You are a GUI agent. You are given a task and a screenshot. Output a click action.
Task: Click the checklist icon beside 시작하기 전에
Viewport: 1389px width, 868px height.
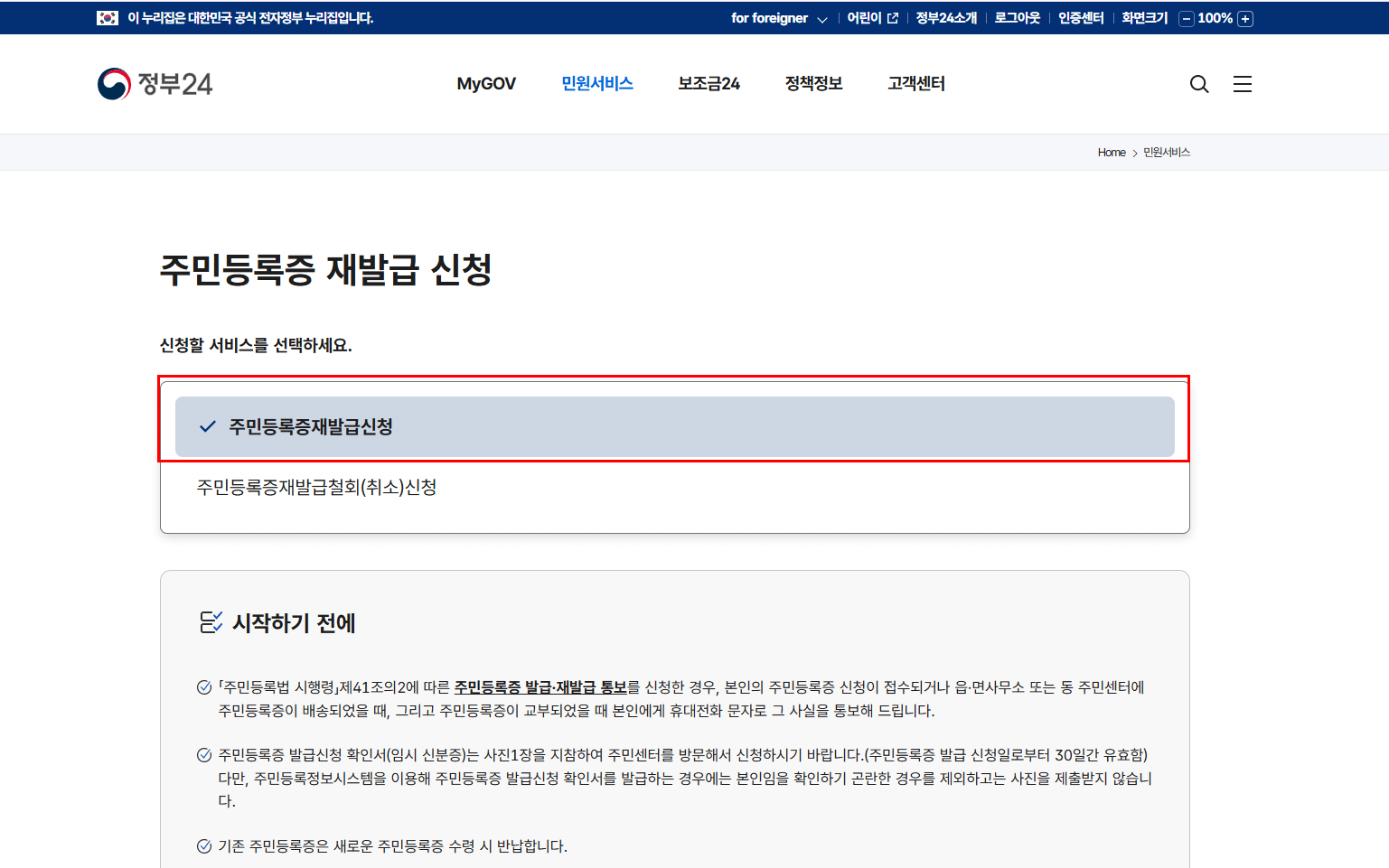point(211,622)
